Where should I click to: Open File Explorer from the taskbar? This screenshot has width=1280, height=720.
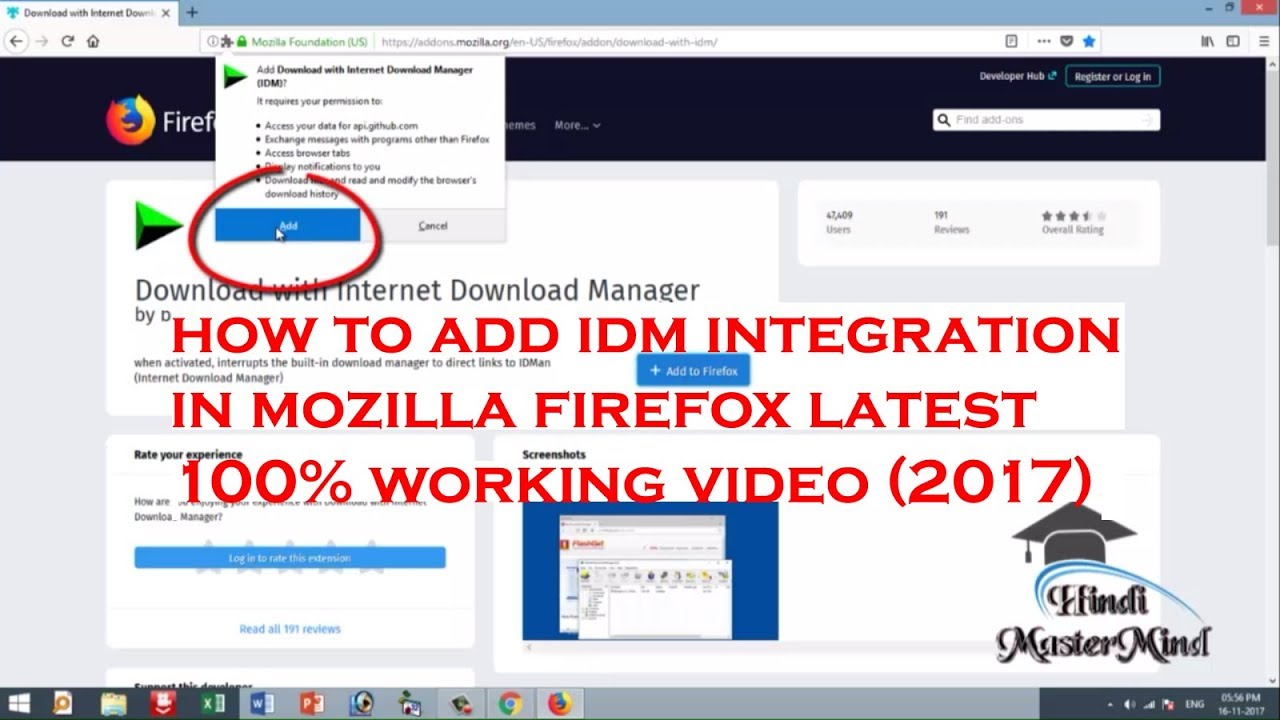coord(113,703)
